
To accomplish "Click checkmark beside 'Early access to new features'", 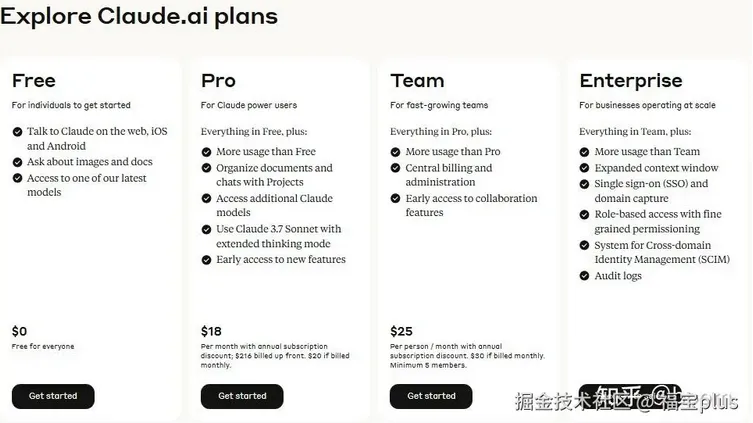I will click(206, 260).
